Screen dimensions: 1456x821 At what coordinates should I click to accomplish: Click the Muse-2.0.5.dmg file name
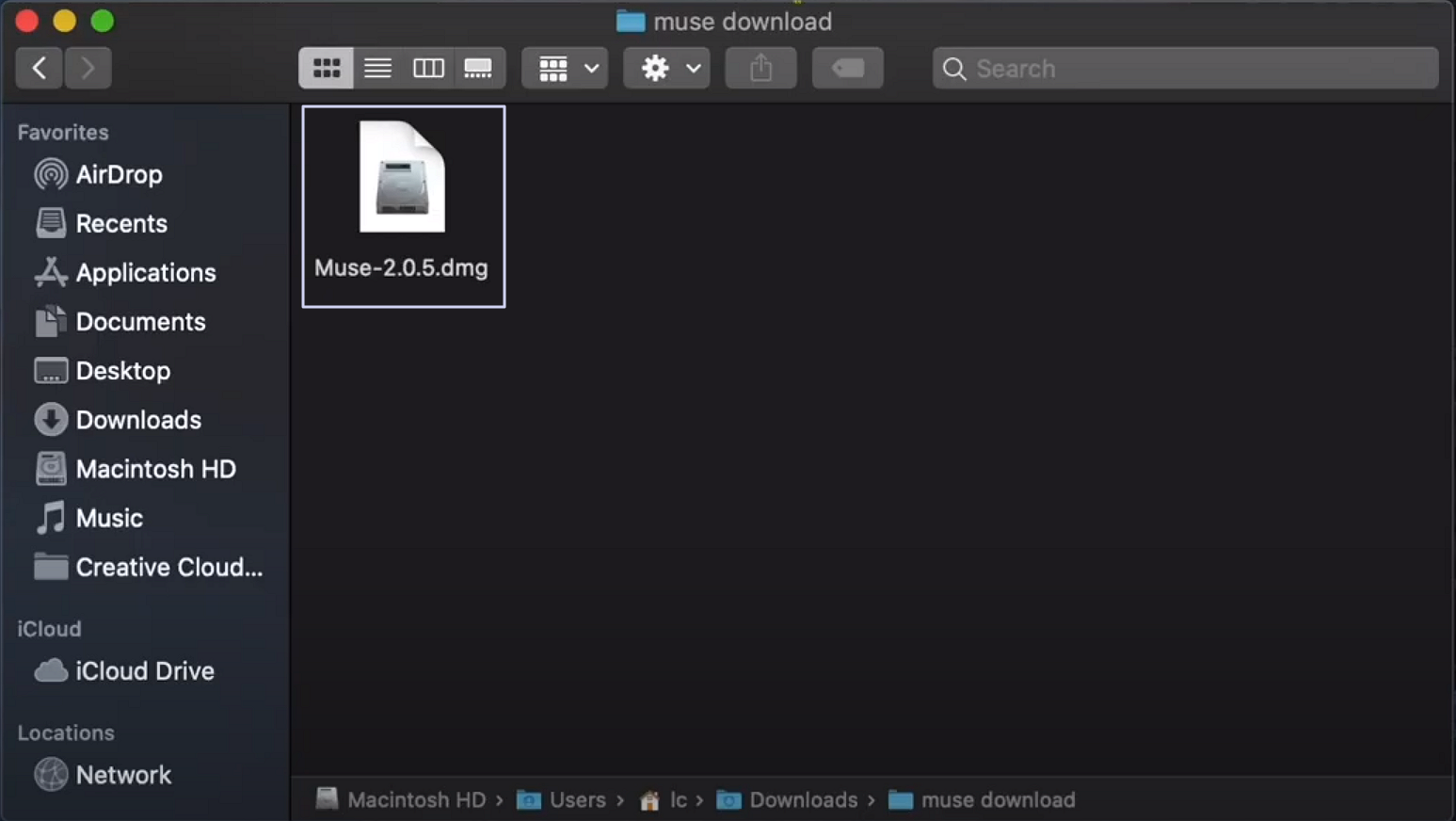[x=401, y=267]
